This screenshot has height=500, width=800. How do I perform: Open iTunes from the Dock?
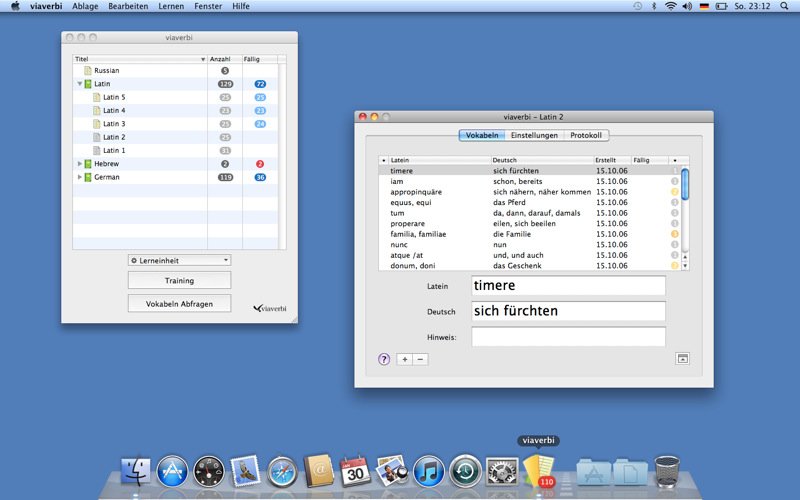click(x=428, y=471)
